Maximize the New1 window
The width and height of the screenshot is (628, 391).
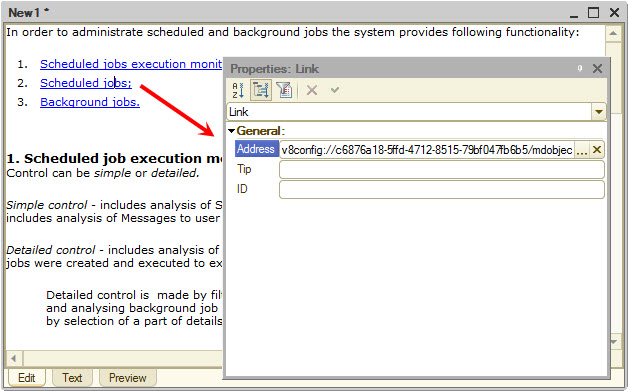593,13
